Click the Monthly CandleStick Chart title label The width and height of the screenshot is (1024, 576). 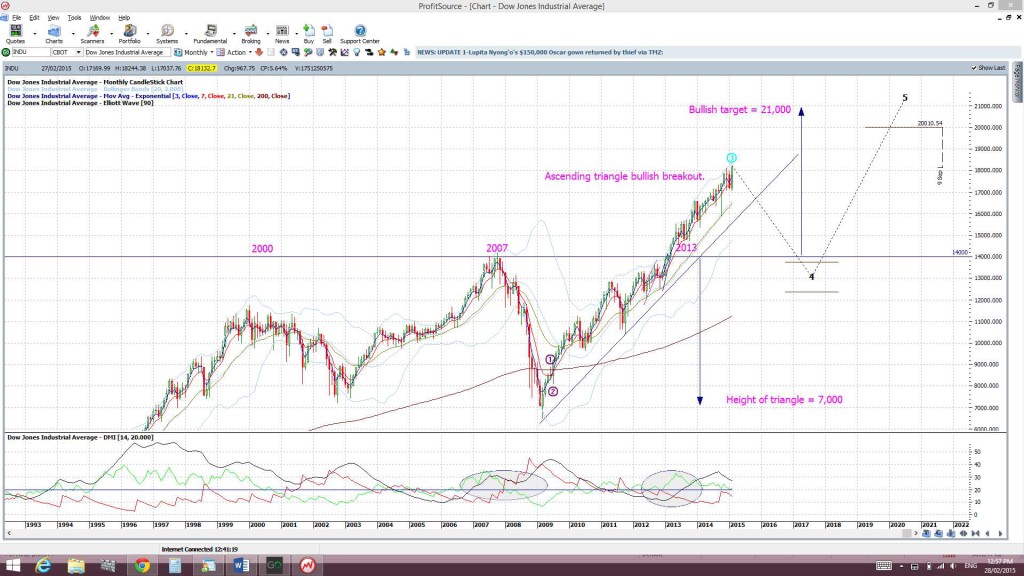point(95,82)
